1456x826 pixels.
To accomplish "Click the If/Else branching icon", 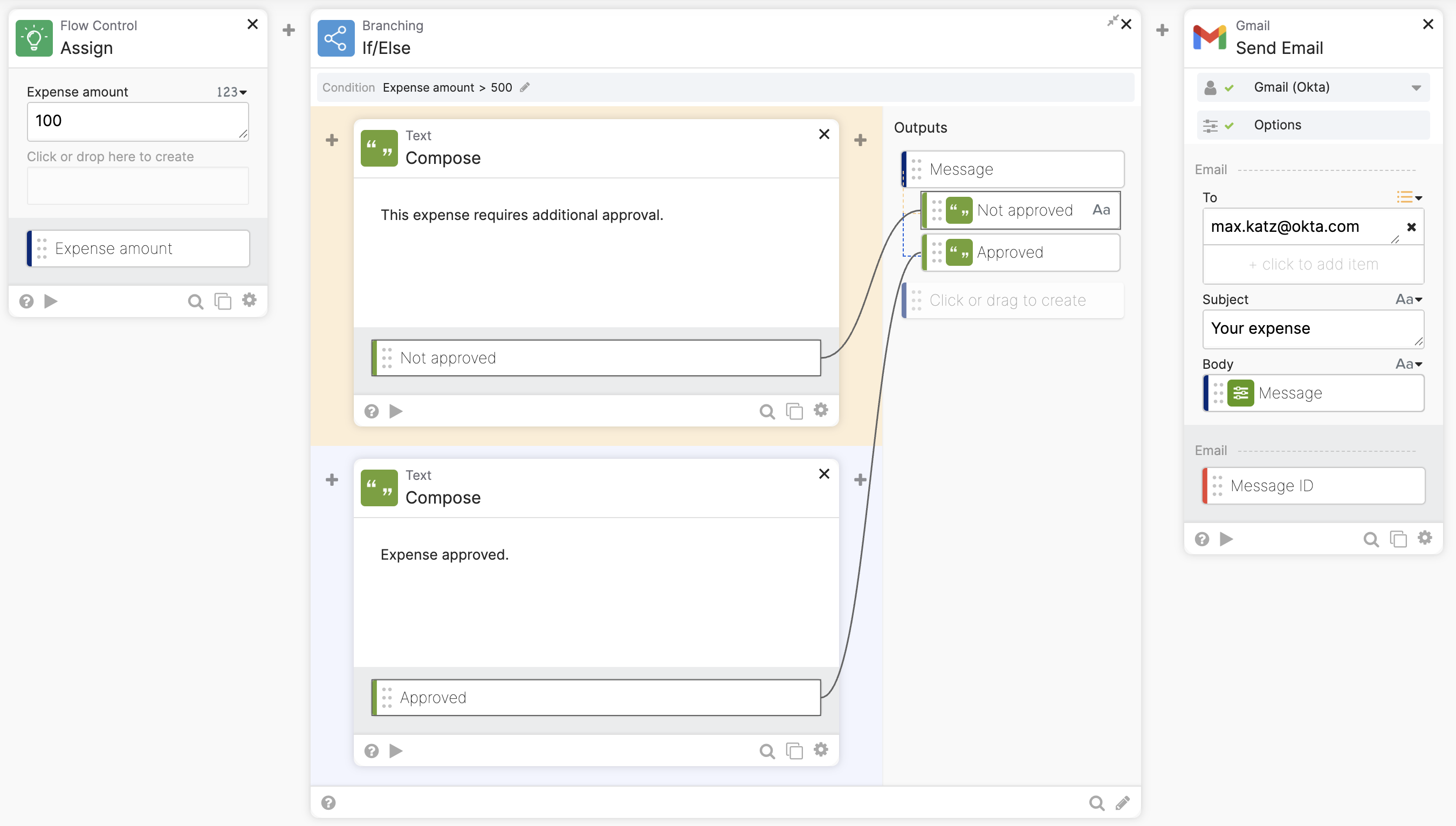I will pyautogui.click(x=335, y=37).
